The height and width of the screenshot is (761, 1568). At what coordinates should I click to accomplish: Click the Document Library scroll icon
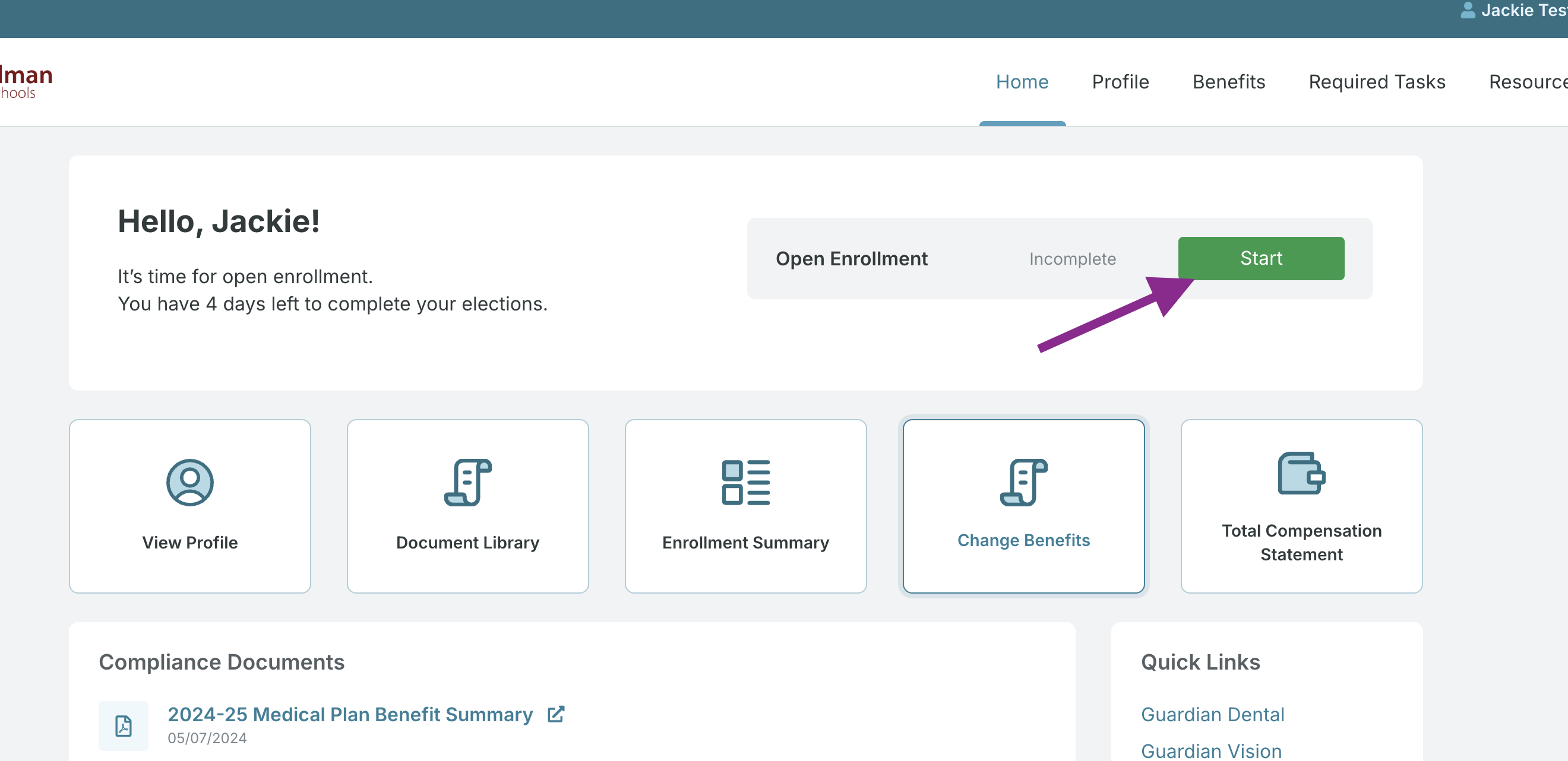coord(467,482)
